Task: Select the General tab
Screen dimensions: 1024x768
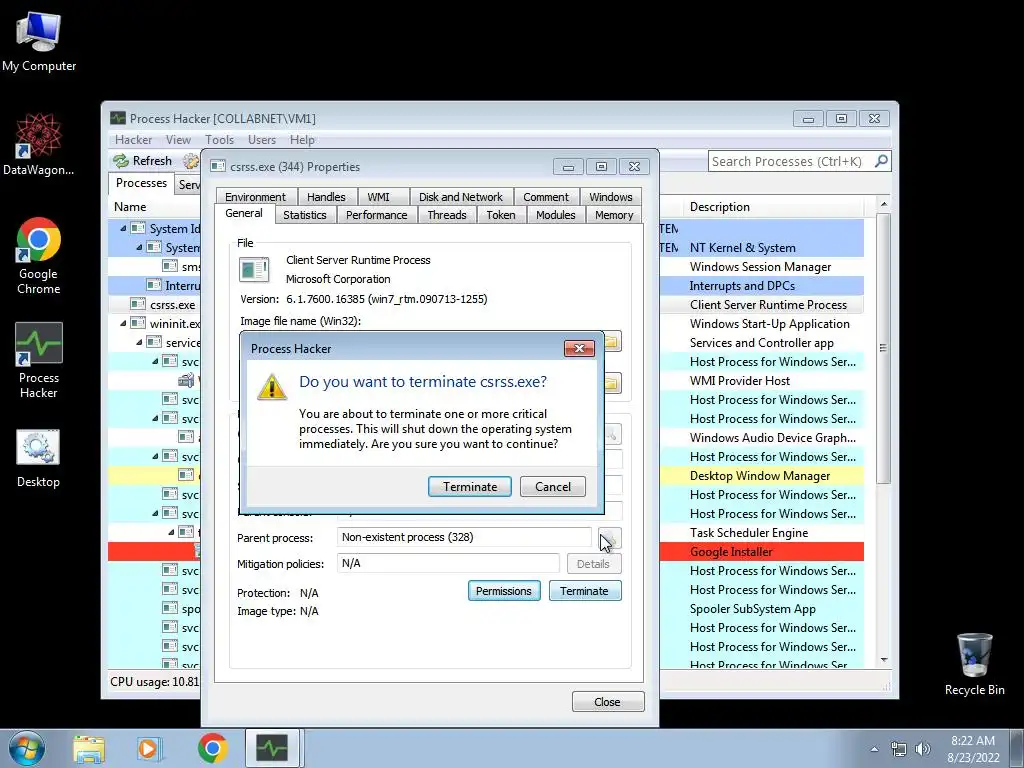Action: click(244, 214)
